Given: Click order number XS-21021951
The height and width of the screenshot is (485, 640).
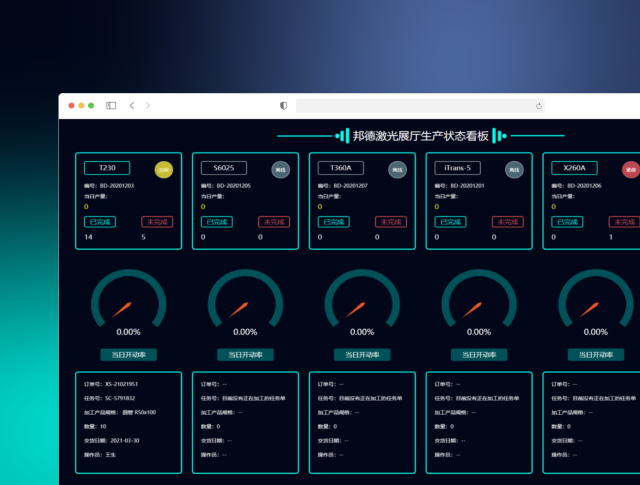Looking at the screenshot, I should click(x=121, y=384).
